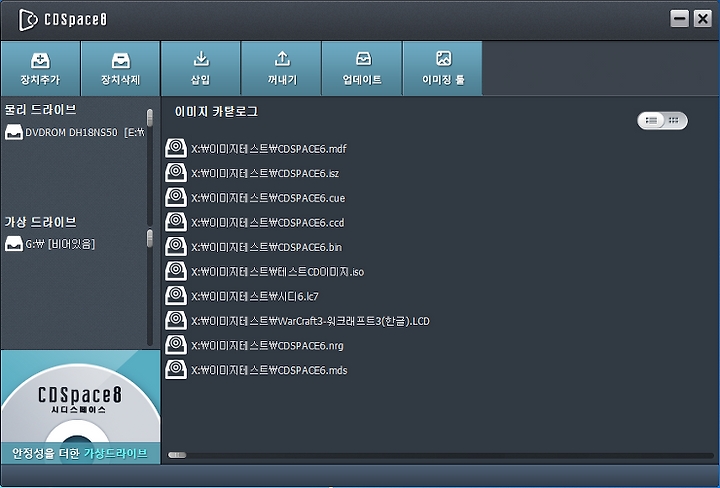This screenshot has height=488, width=720.
Task: Select the DVDROM DH18NS50 physical drive
Action: tap(74, 133)
